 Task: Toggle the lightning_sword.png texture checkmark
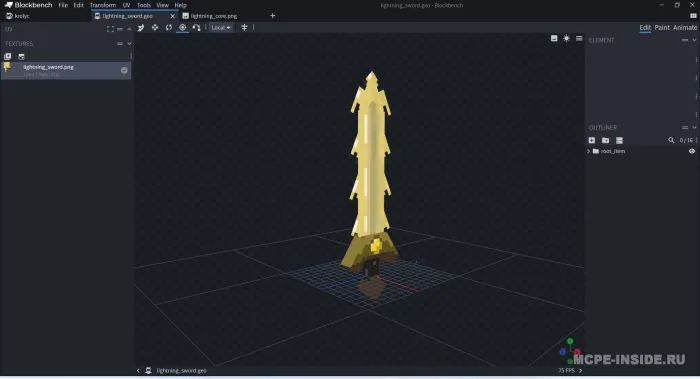pos(124,70)
